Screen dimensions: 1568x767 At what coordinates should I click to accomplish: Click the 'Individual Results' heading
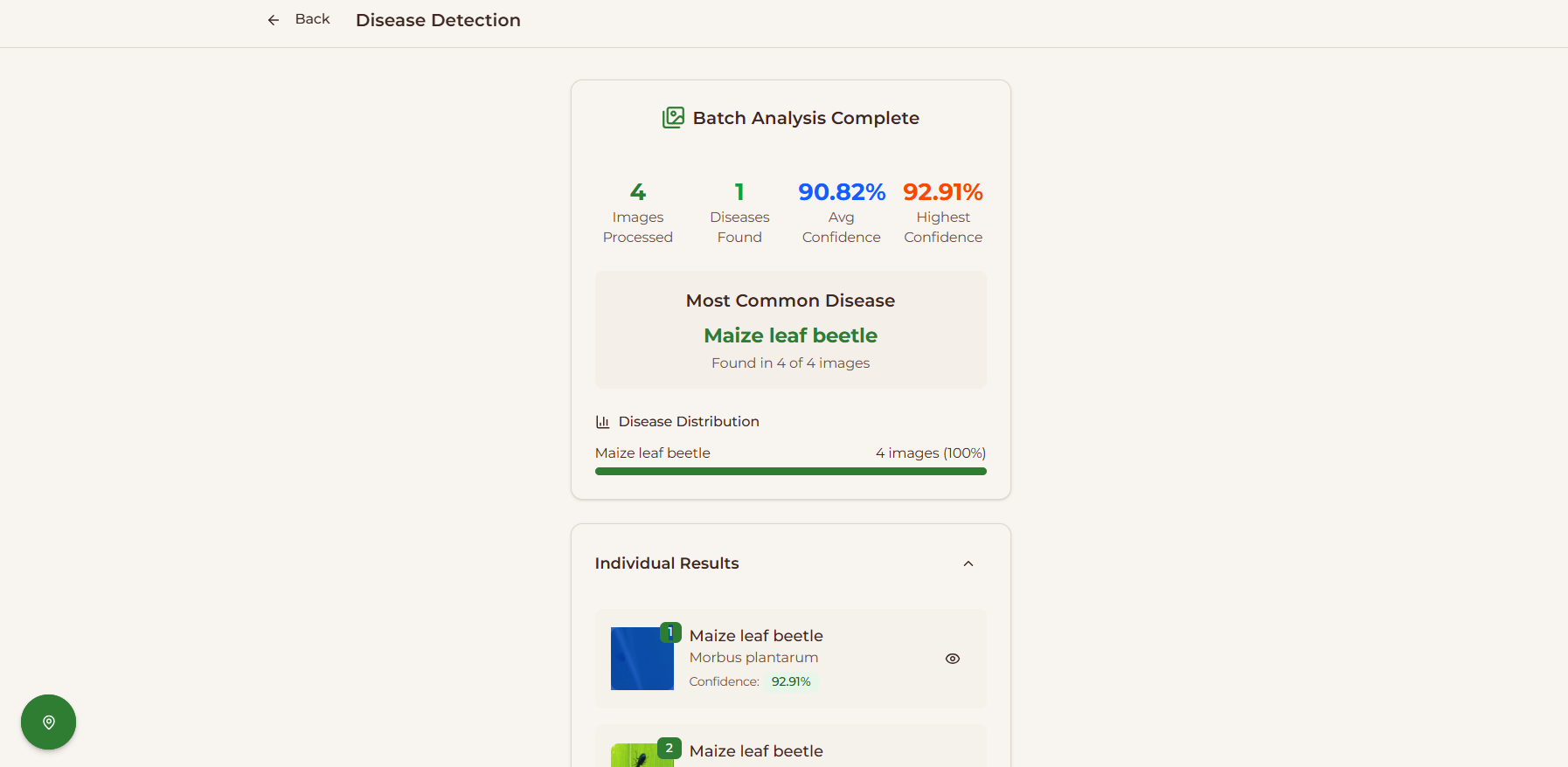point(667,563)
